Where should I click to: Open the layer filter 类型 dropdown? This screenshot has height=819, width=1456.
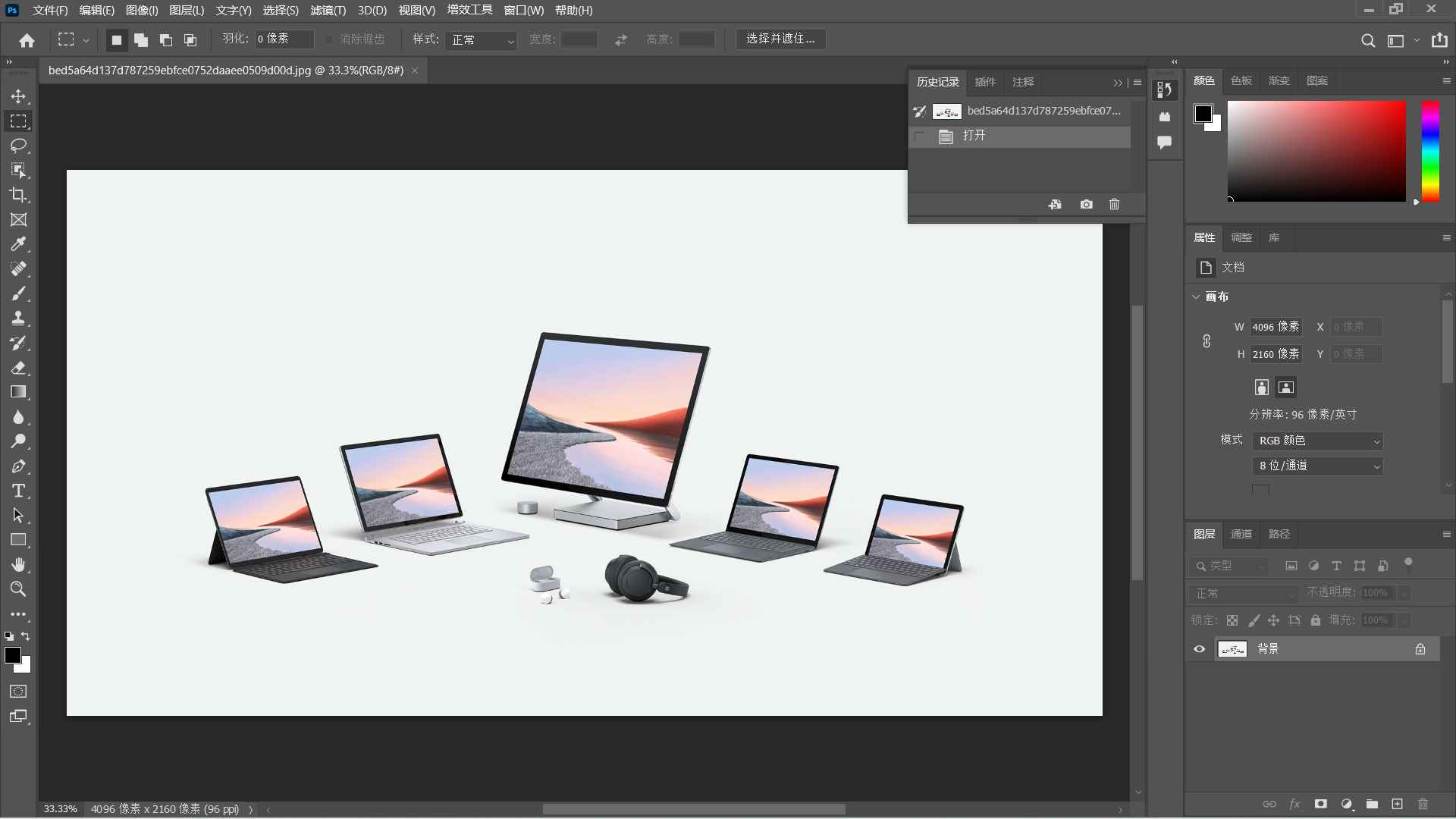pos(1228,566)
